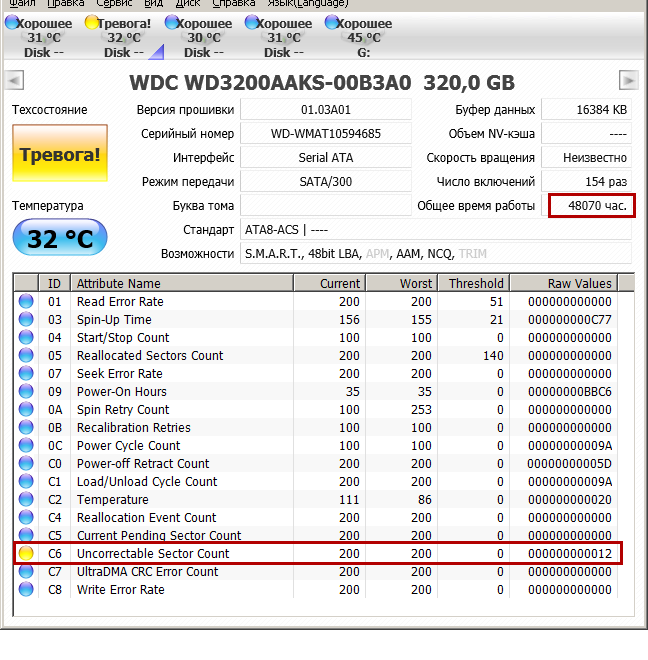Click status icon of Reallocated Sectors Count
This screenshot has height=660, width=648.
click(26, 356)
